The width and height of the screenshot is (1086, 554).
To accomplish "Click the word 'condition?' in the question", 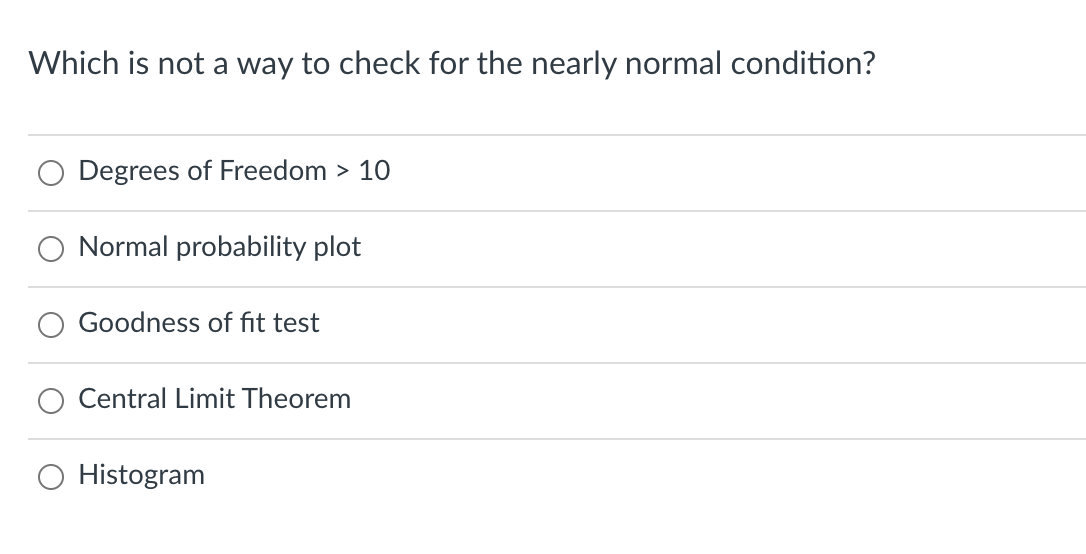I will [803, 64].
